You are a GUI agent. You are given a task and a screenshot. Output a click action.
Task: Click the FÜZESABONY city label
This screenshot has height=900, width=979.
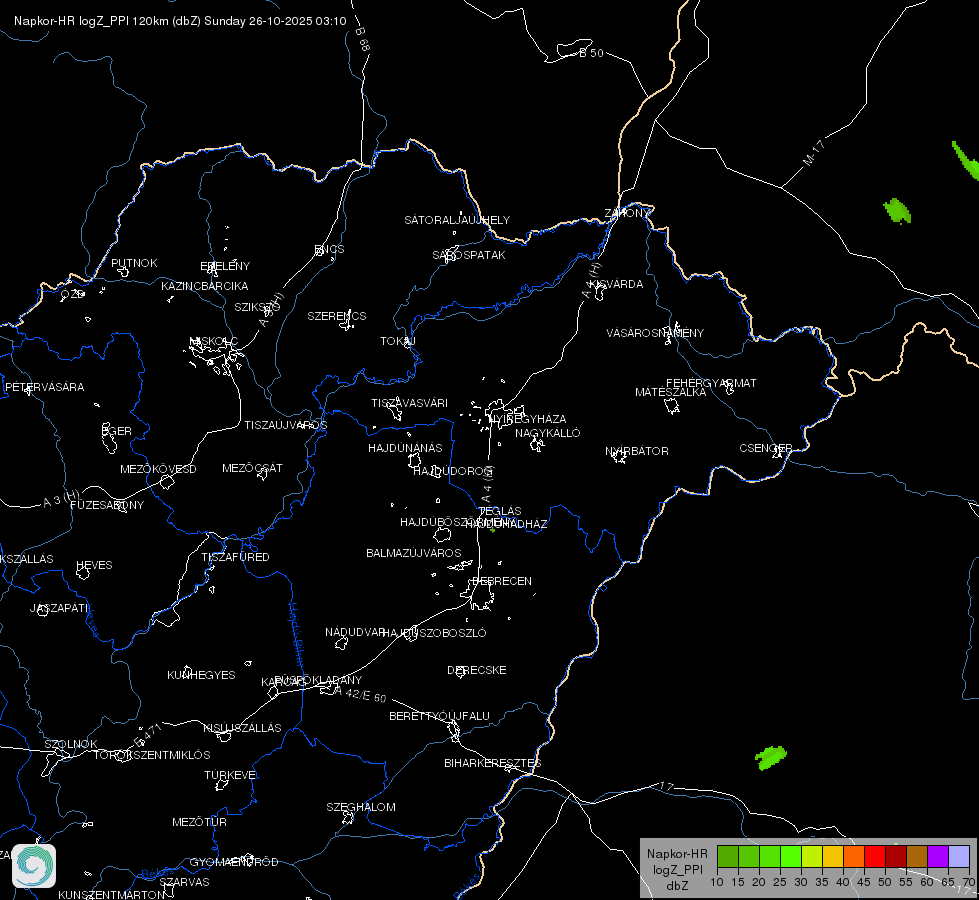pos(107,505)
